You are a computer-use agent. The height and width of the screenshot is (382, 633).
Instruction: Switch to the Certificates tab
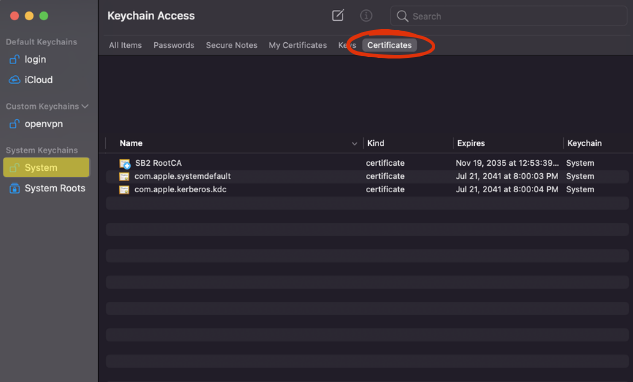coord(389,45)
